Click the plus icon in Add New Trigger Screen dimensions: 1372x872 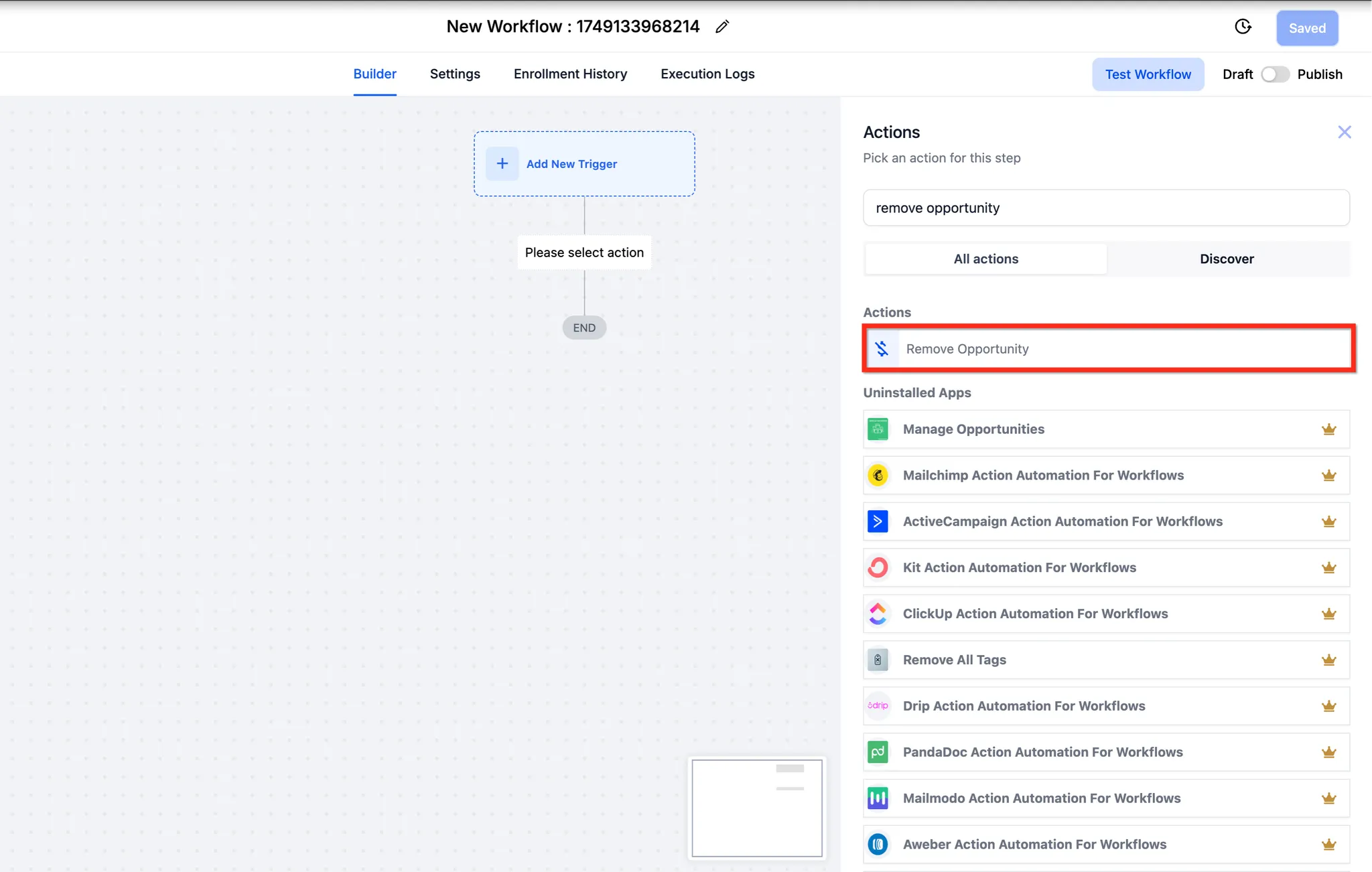tap(502, 163)
